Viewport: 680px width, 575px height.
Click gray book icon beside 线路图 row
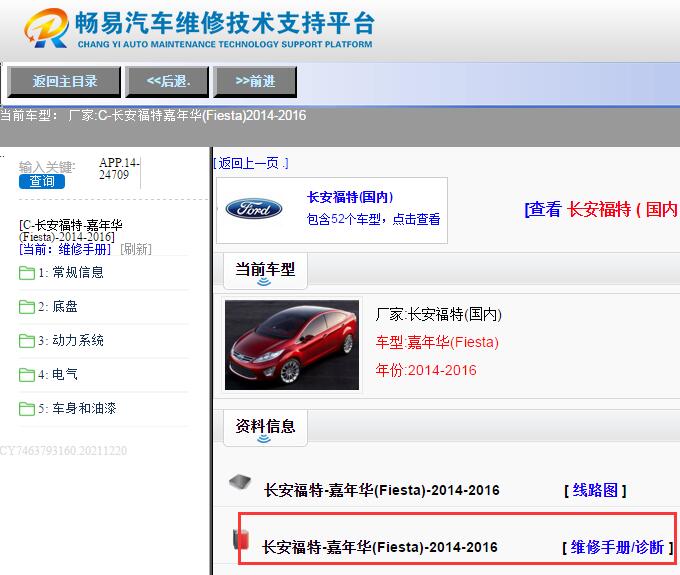click(240, 481)
